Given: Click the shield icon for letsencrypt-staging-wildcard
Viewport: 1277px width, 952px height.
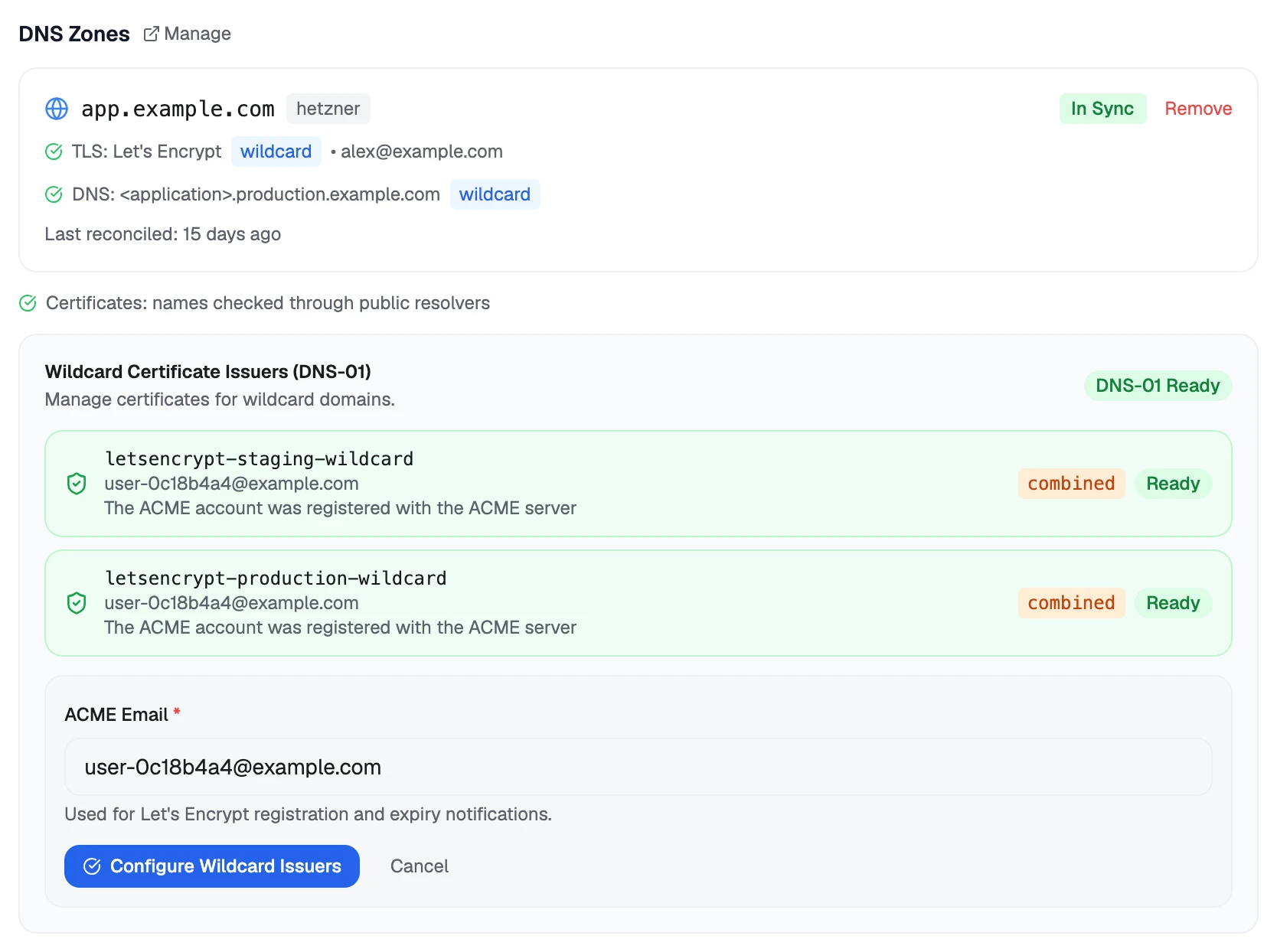Looking at the screenshot, I should click(77, 484).
